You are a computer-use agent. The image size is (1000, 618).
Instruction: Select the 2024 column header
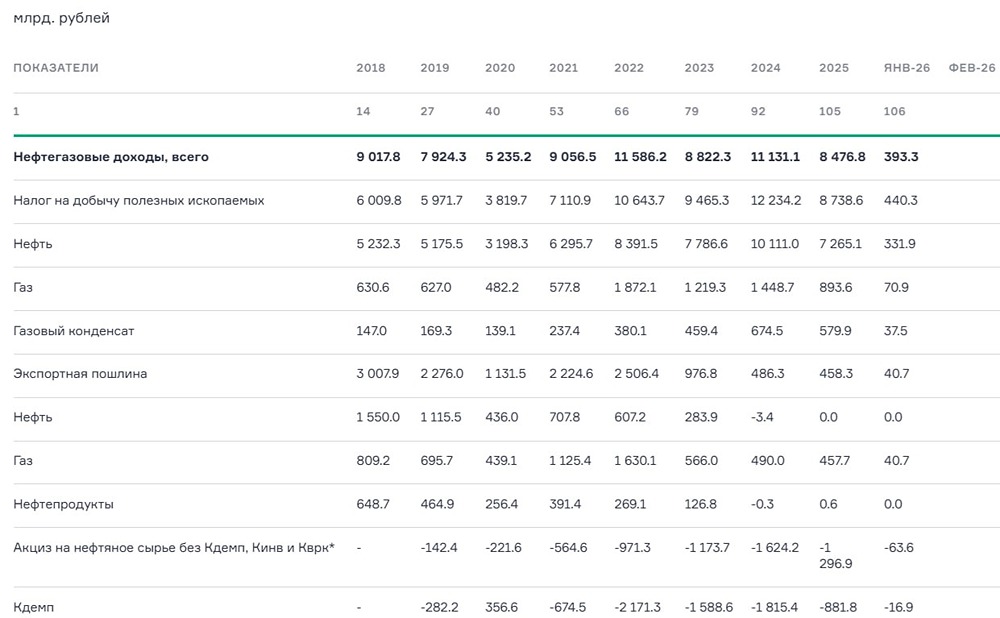tap(766, 68)
